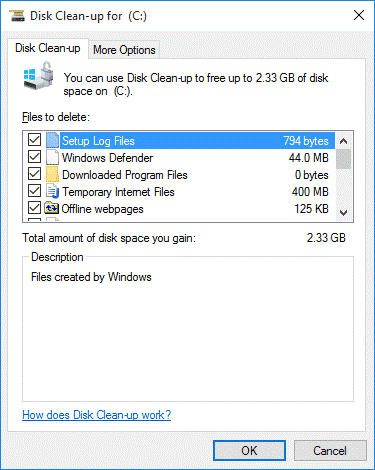
Task: Click the Windows Defender file icon
Action: click(x=52, y=157)
